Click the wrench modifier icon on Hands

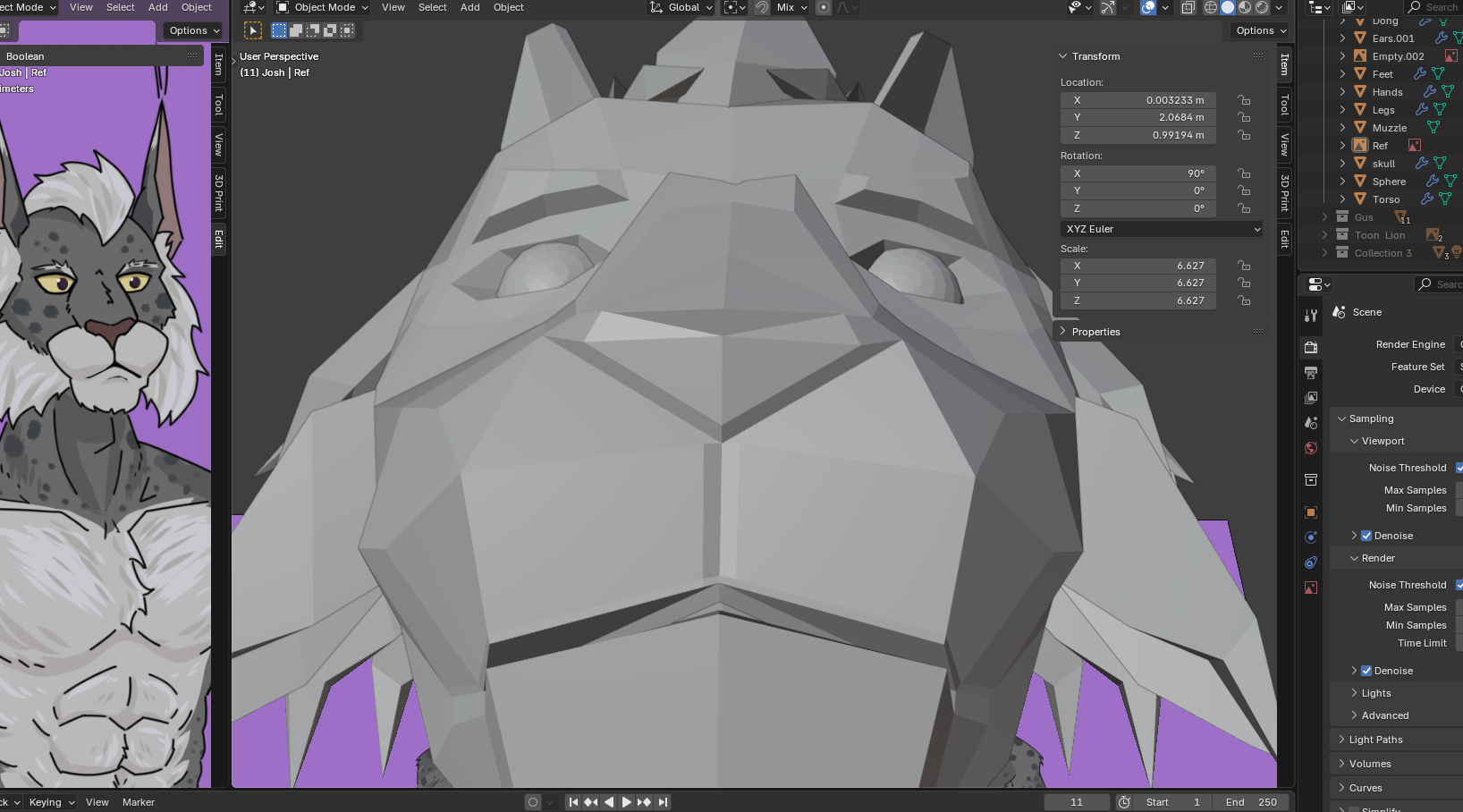1429,92
